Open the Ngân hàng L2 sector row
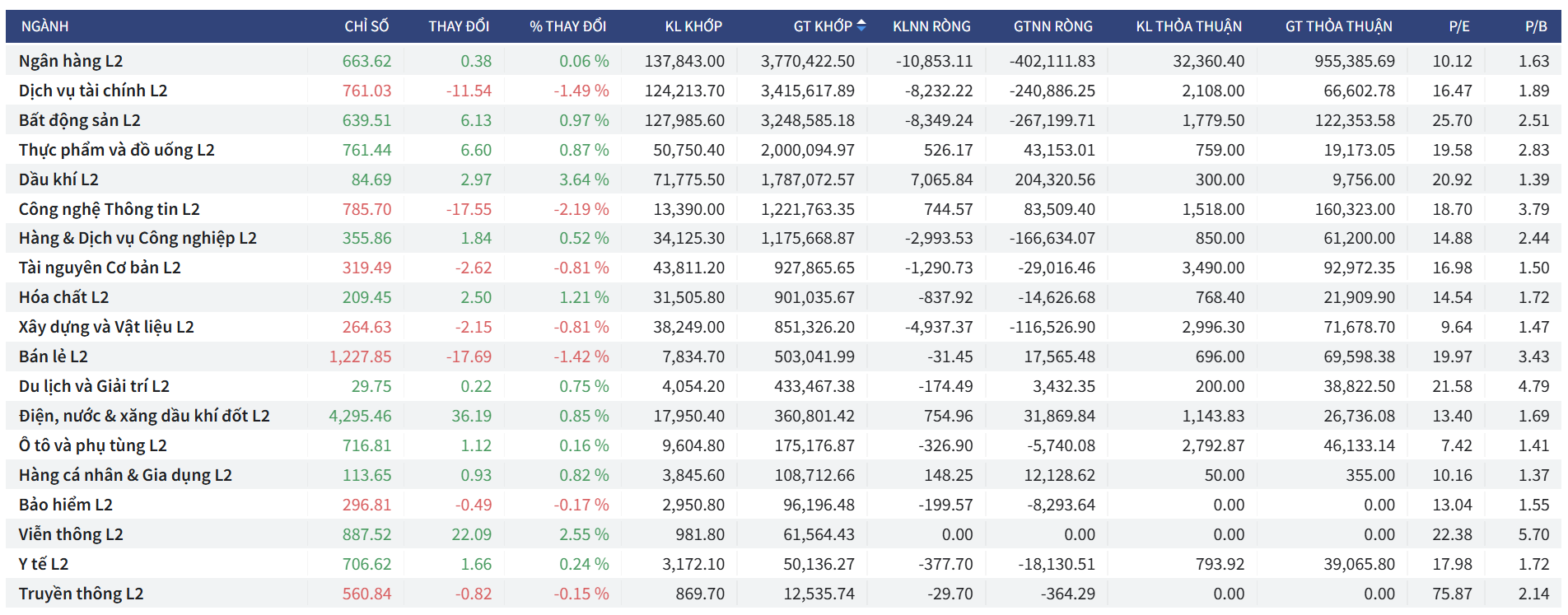 [71, 61]
